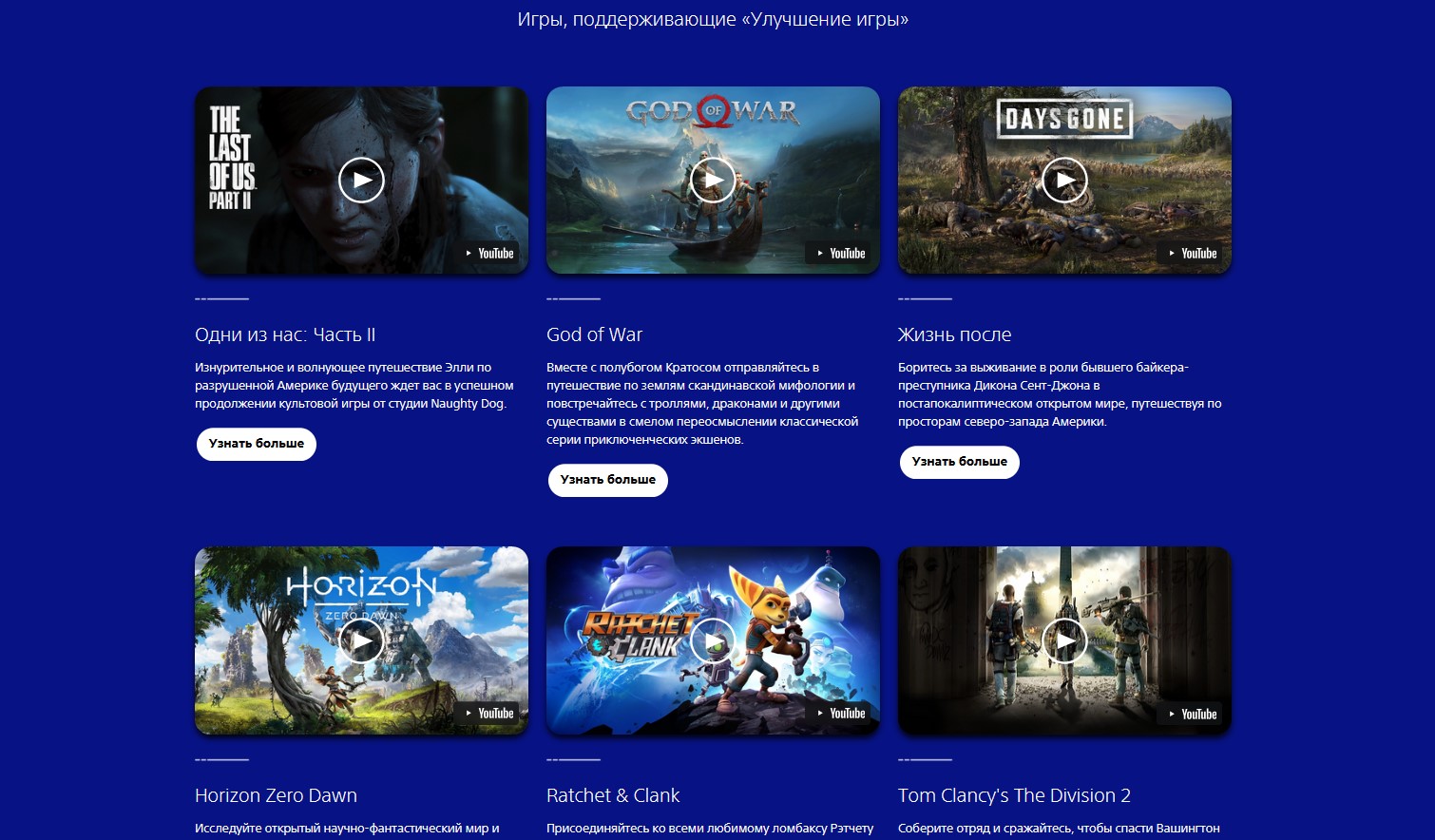The width and height of the screenshot is (1435, 840).
Task: Play The Last of Us Part II video
Action: point(361,181)
